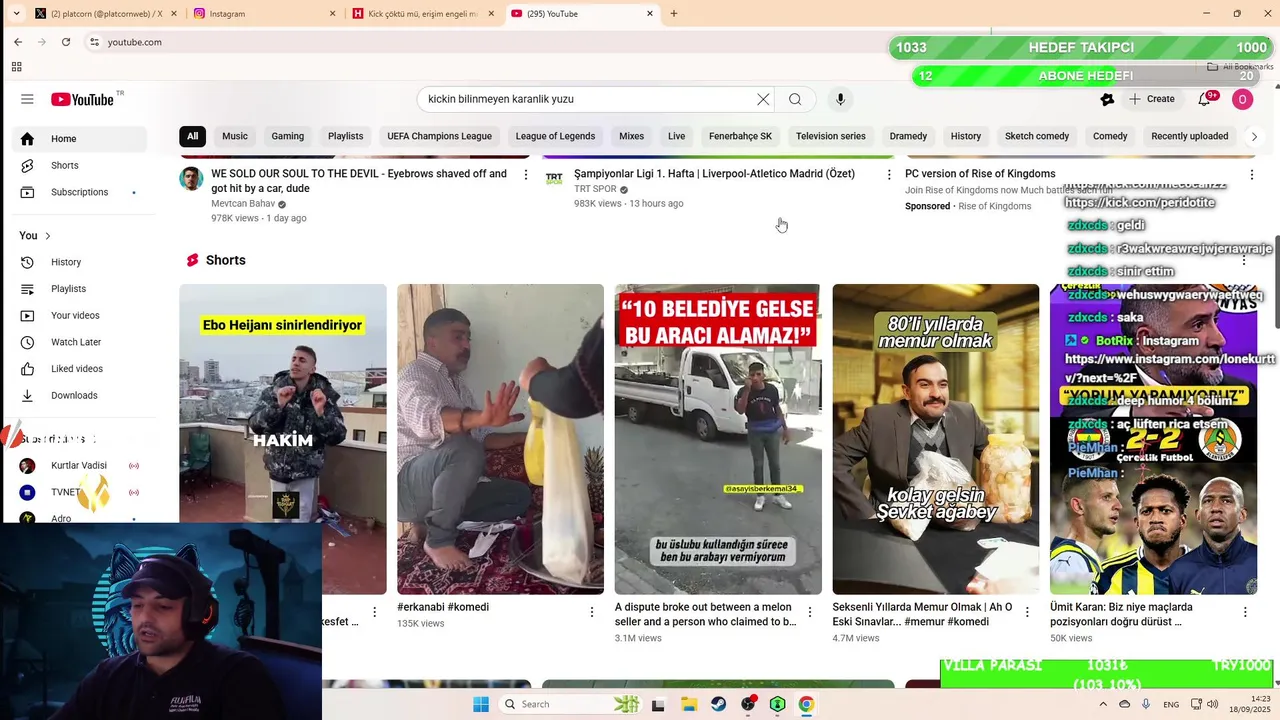Screen dimensions: 1280x720
Task: Open the YouTube hamburger guide menu
Action: click(27, 99)
